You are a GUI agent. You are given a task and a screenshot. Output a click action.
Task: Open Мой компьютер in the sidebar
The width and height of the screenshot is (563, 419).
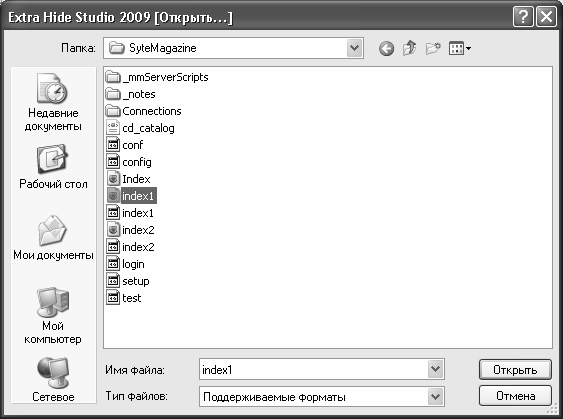point(53,316)
